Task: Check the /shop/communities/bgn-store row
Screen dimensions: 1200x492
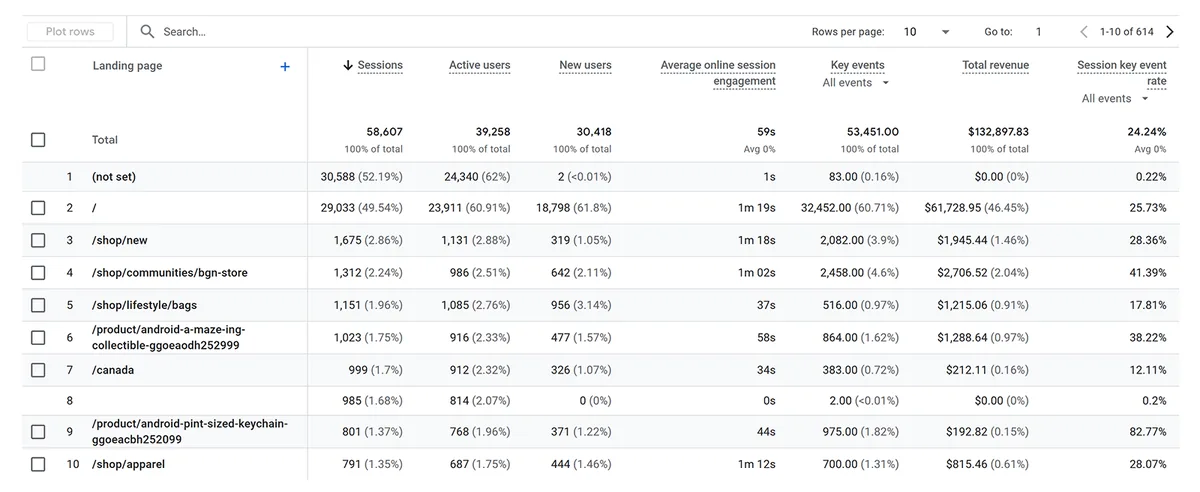Action: 38,273
